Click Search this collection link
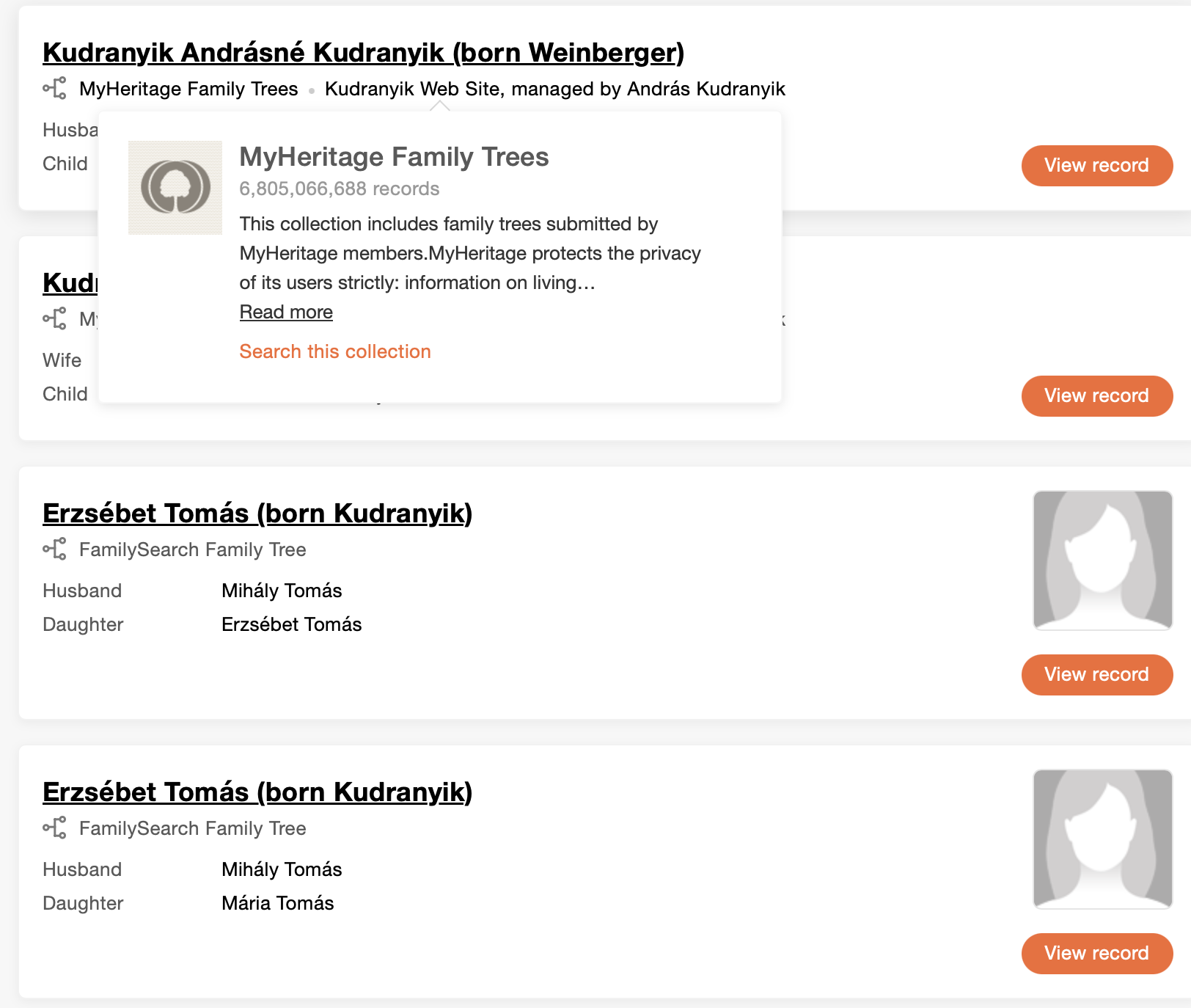Viewport: 1191px width, 1008px height. (335, 352)
